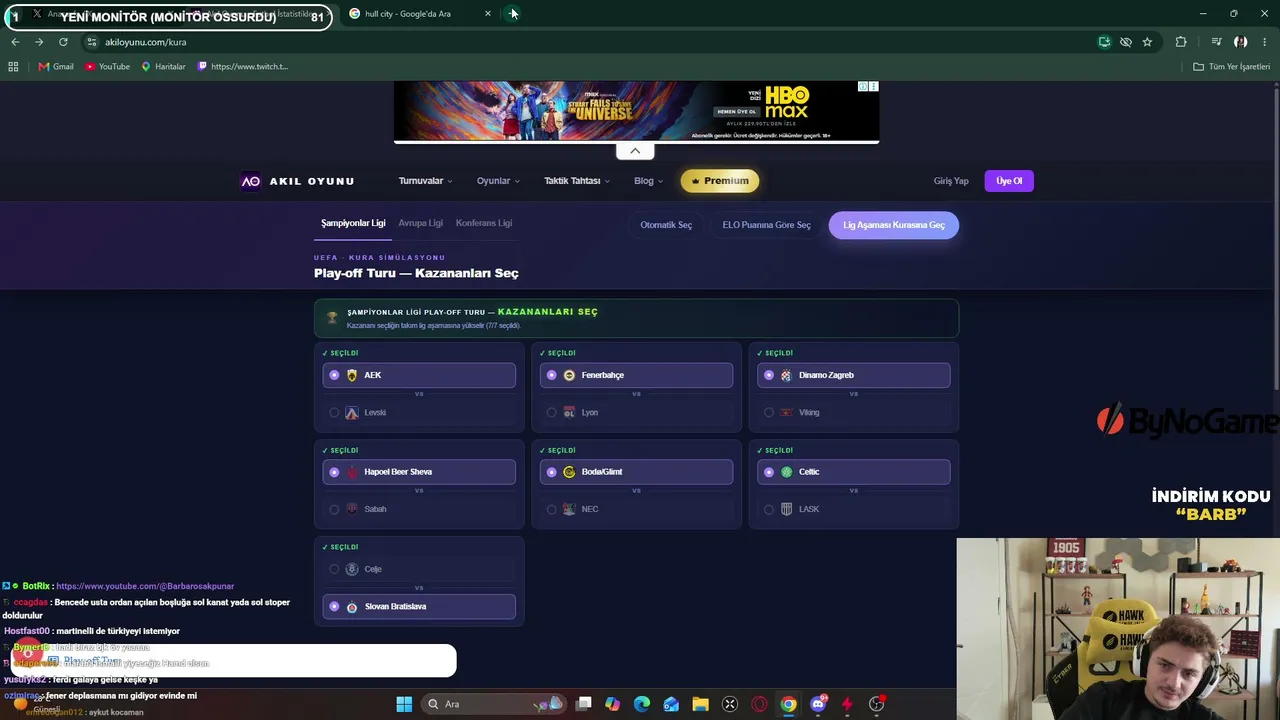The width and height of the screenshot is (1280, 720).
Task: Open the Twitch bookmark
Action: coord(243,66)
